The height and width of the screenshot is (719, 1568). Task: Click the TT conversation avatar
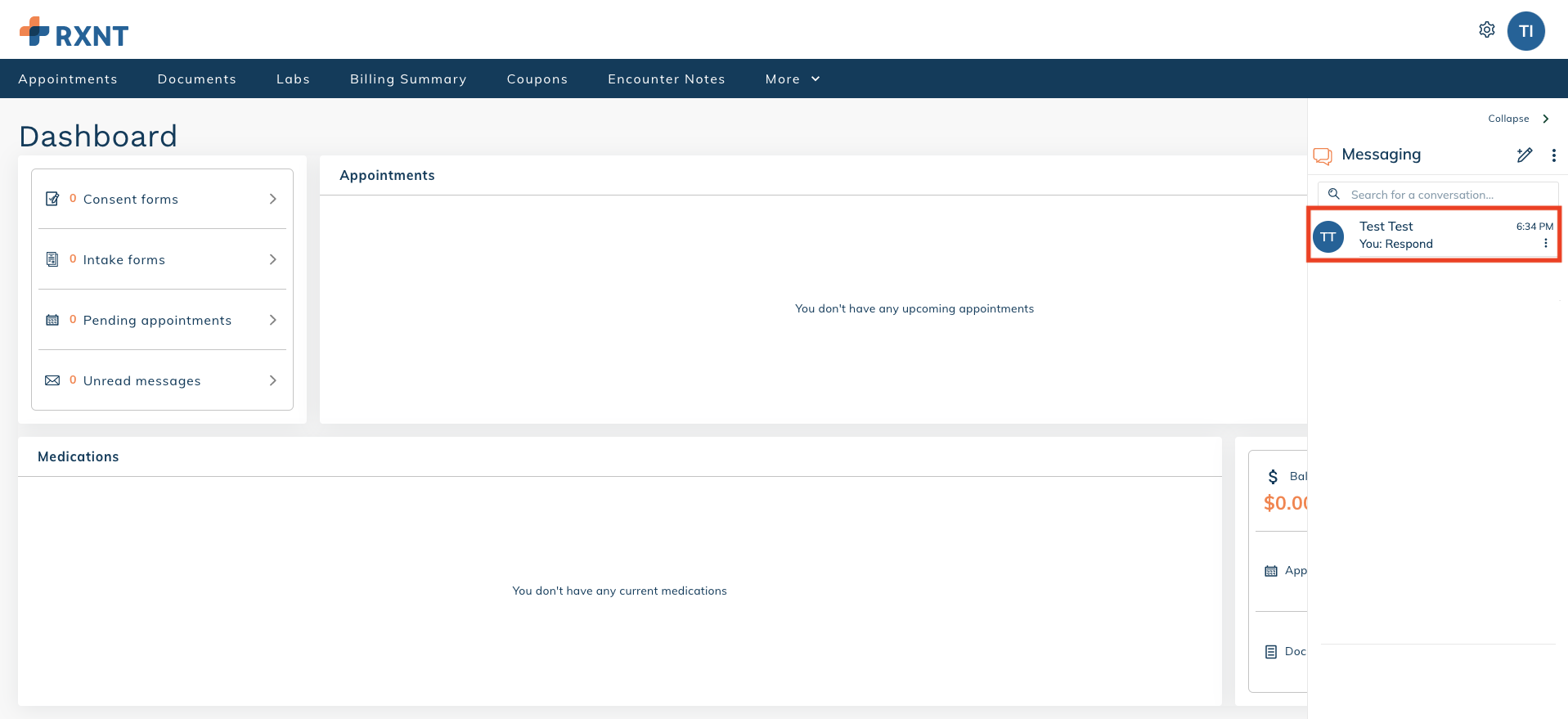1328,237
